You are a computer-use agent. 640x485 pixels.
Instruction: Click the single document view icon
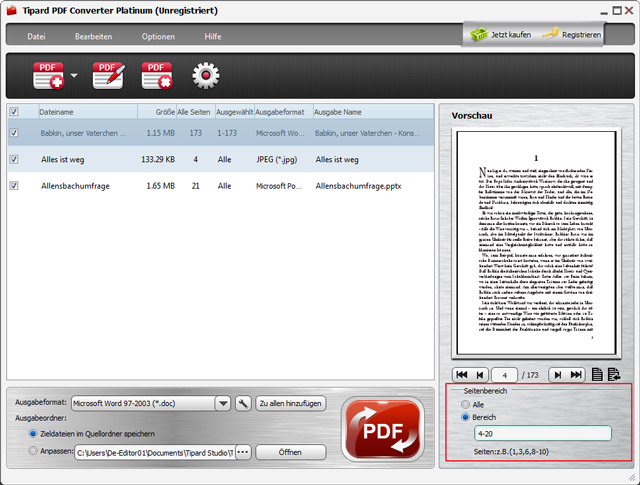point(597,374)
